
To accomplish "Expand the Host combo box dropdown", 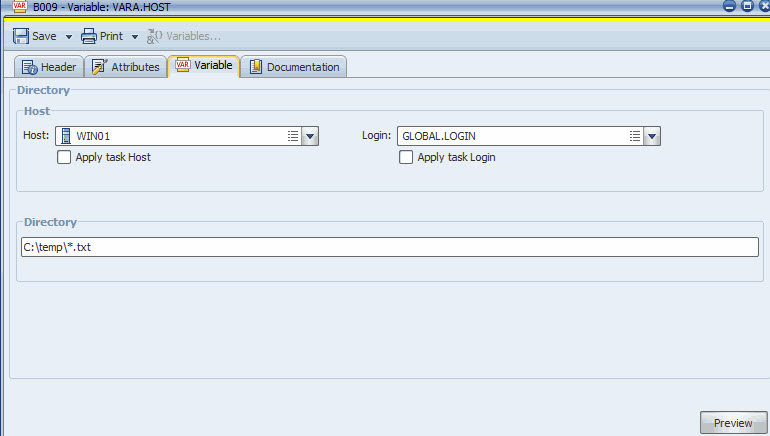I will tap(310, 137).
